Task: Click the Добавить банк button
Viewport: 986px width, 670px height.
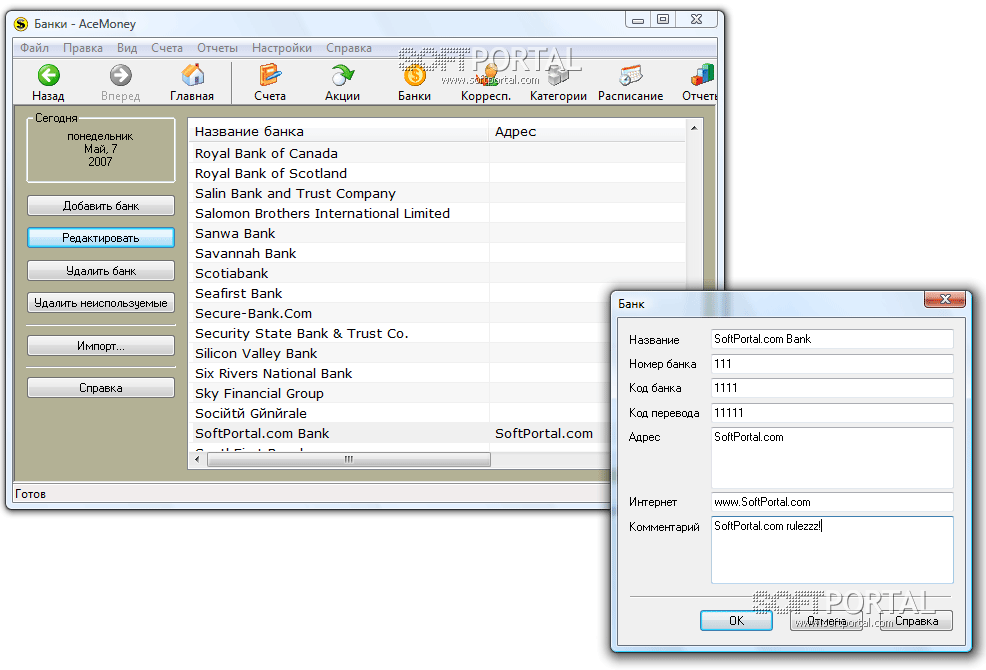Action: point(101,206)
